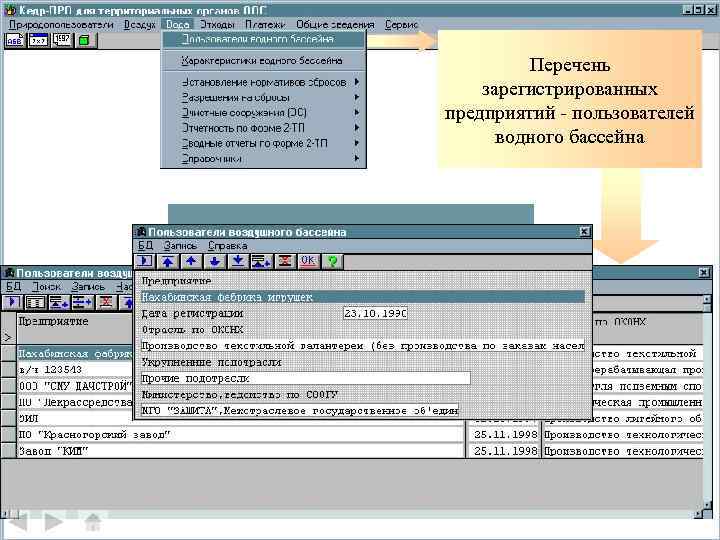This screenshot has height=540, width=720.
Task: Click the faded next-slide arrow at bottom left
Action: coord(53,522)
